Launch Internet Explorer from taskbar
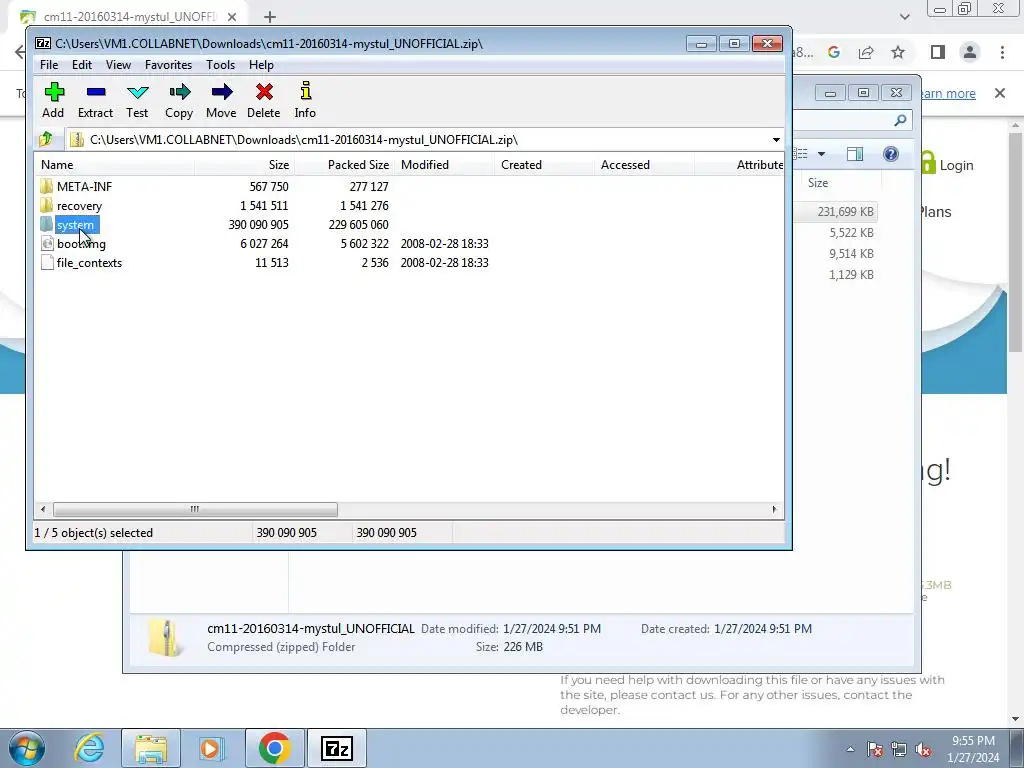The image size is (1024, 768). click(89, 748)
